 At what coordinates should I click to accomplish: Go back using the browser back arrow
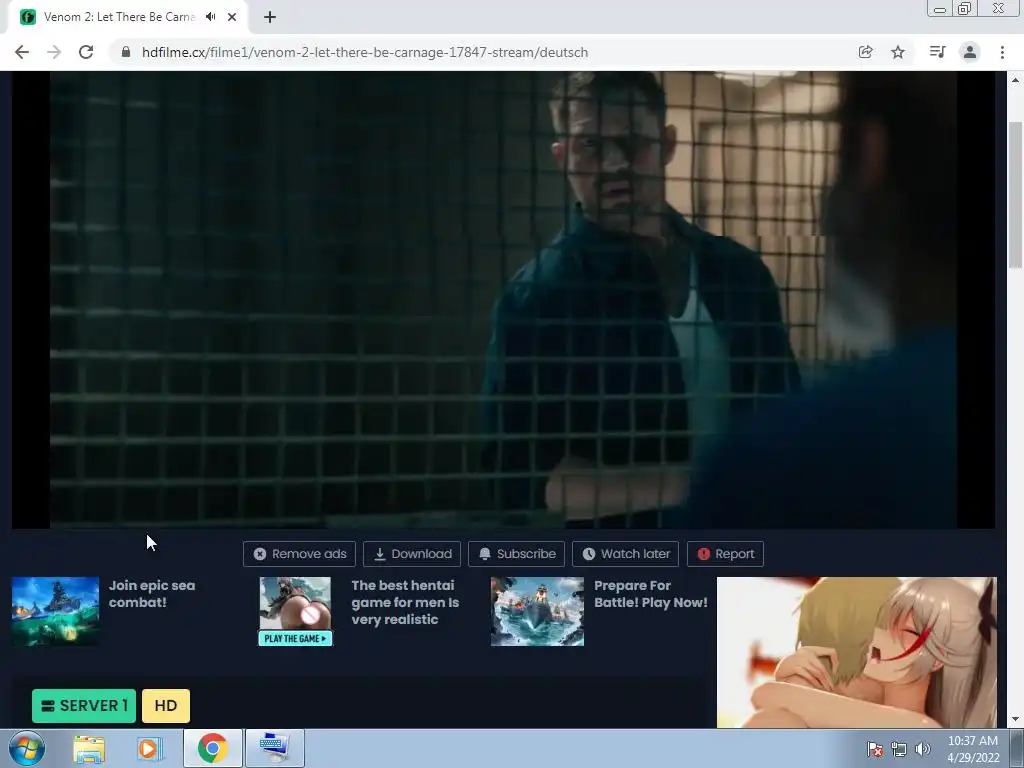coord(22,52)
